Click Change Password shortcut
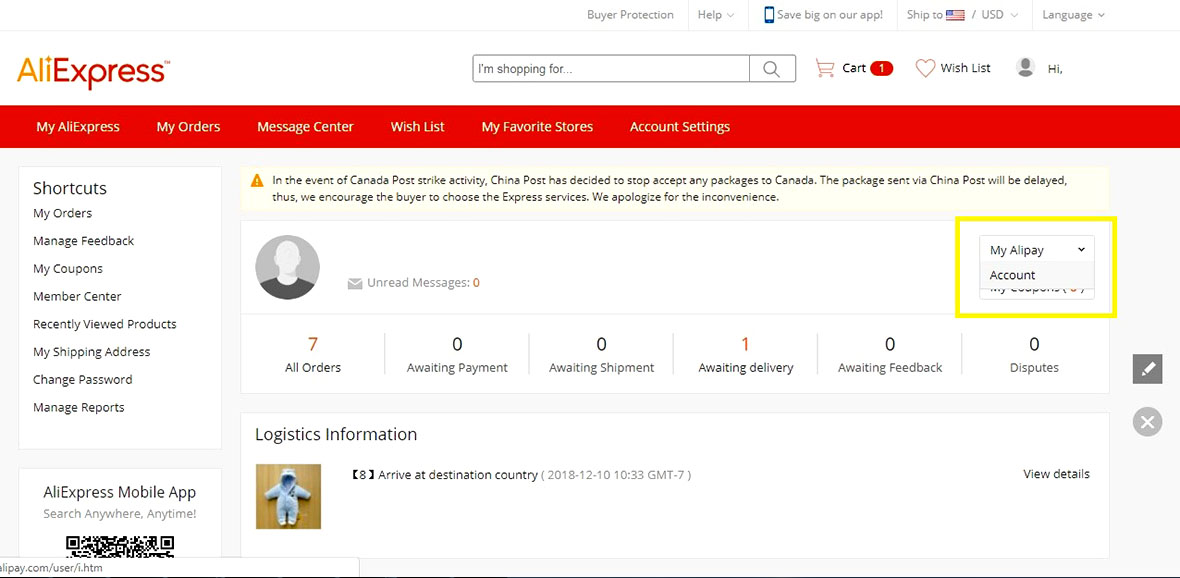1180x578 pixels. [x=83, y=379]
